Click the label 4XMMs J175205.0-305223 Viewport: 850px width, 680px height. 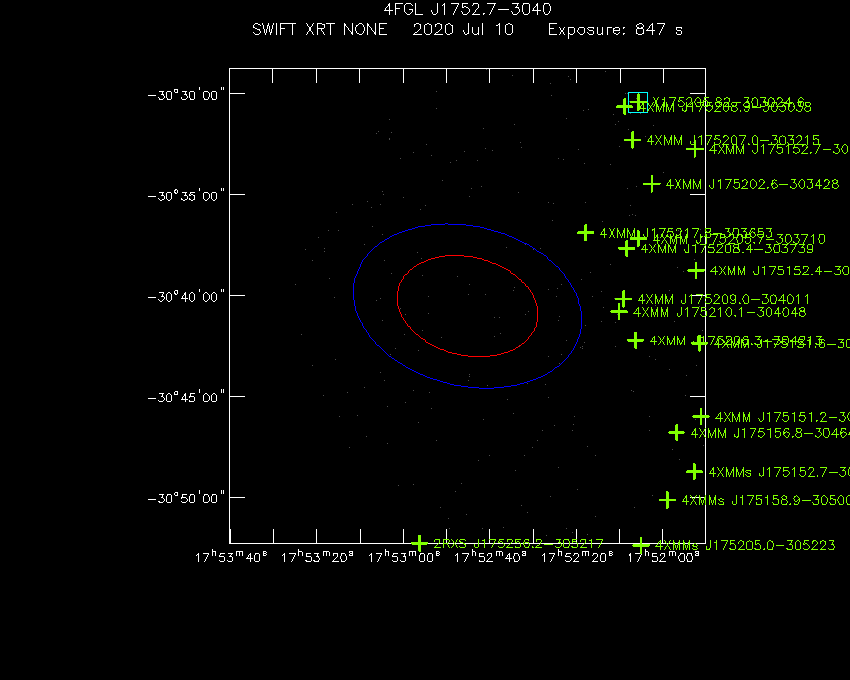tap(745, 546)
